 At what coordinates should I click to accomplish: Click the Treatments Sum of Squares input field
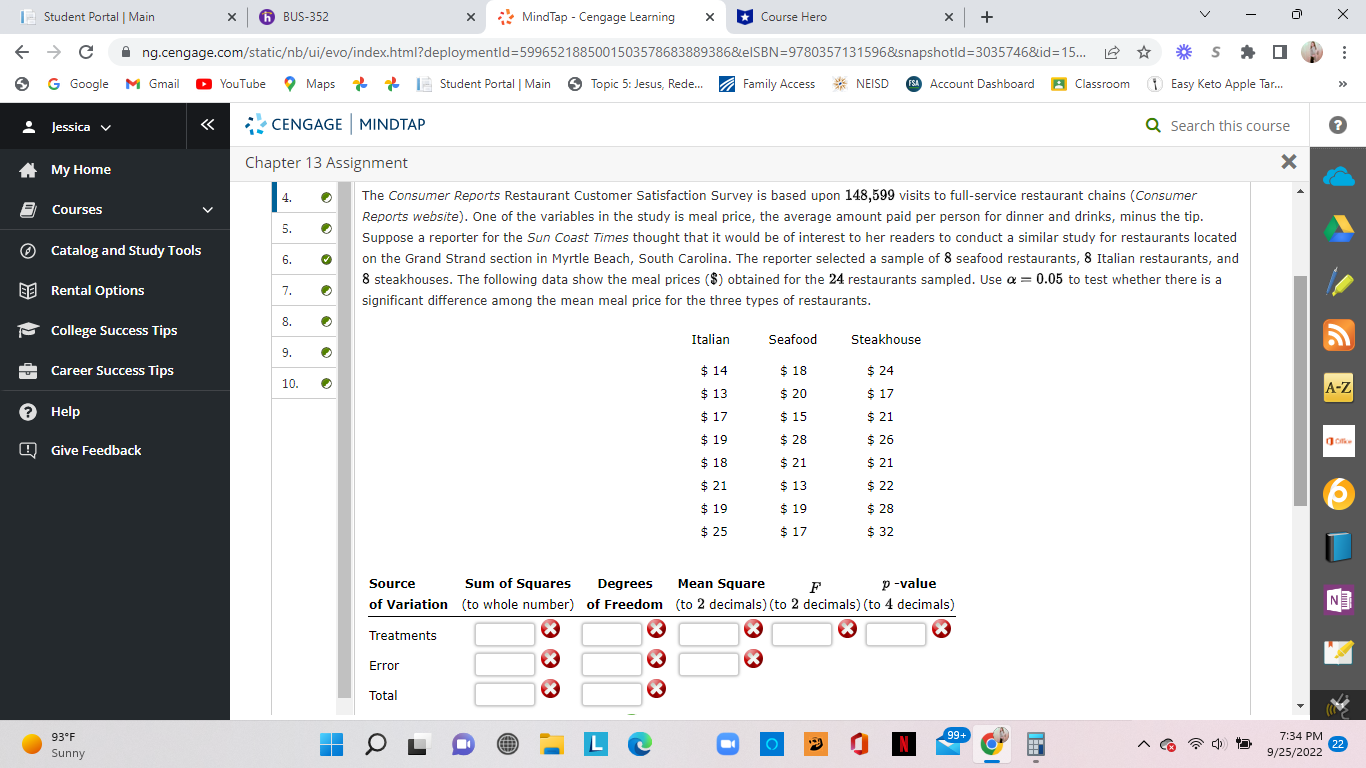pos(504,632)
